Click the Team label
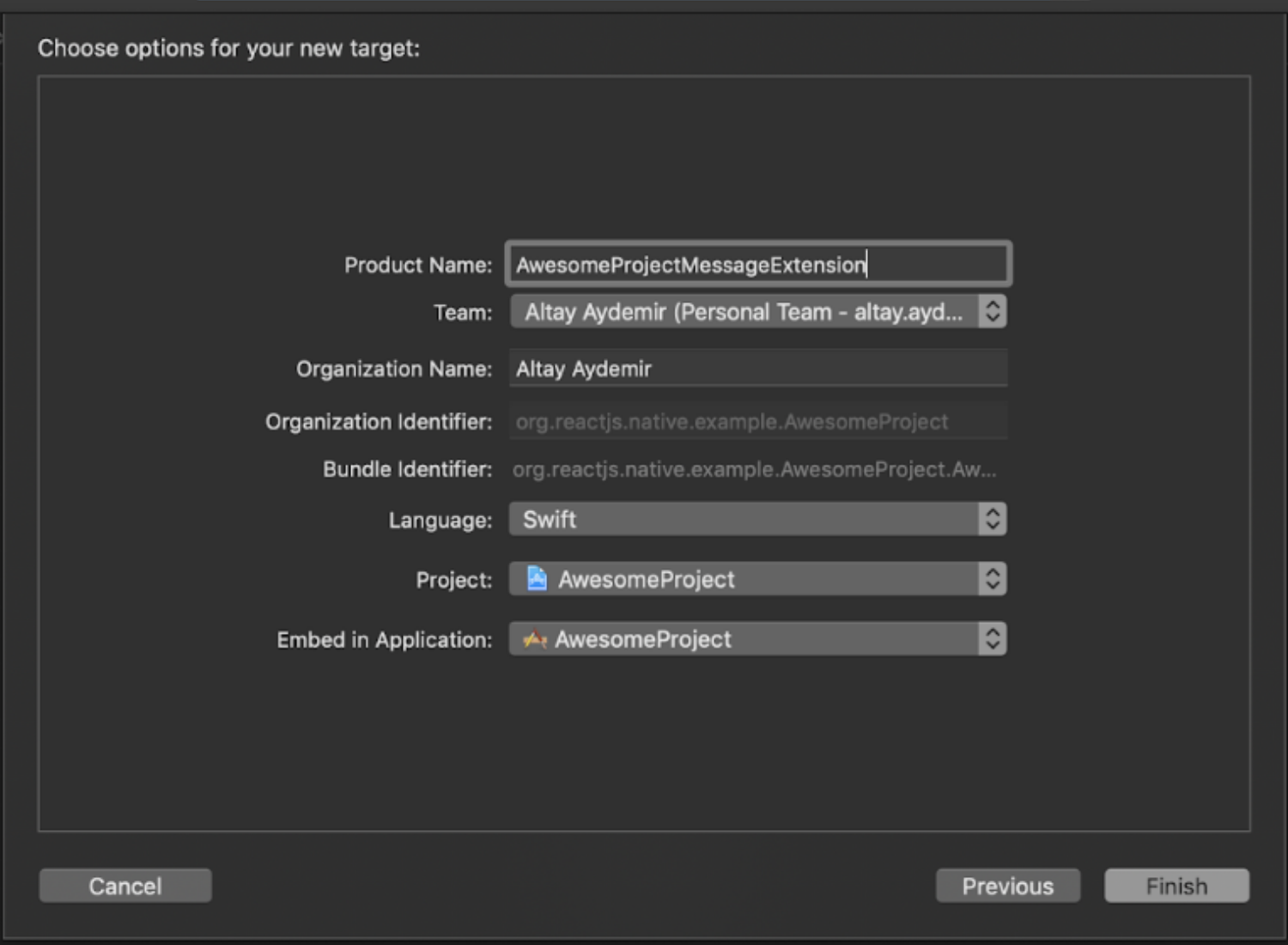The width and height of the screenshot is (1288, 945). (x=463, y=312)
